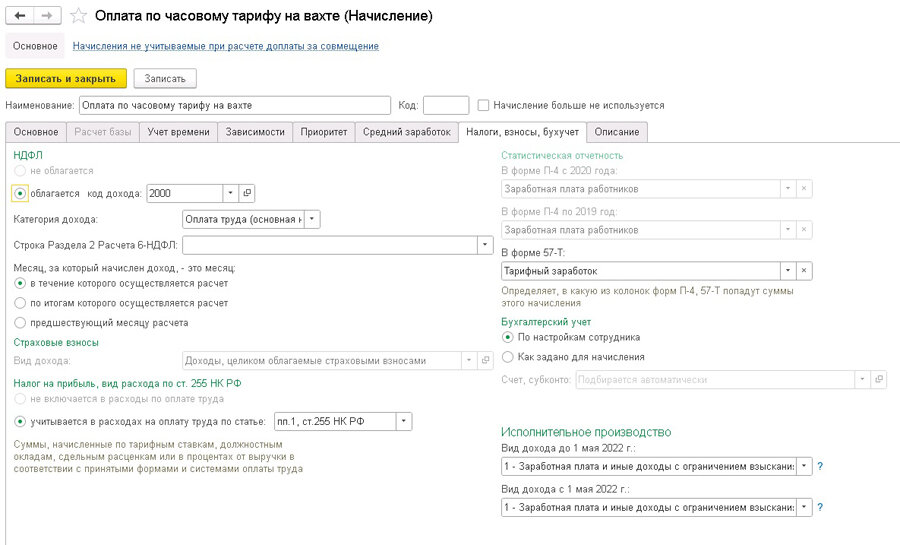Switch to the 'Средний заработок' tab

click(406, 132)
